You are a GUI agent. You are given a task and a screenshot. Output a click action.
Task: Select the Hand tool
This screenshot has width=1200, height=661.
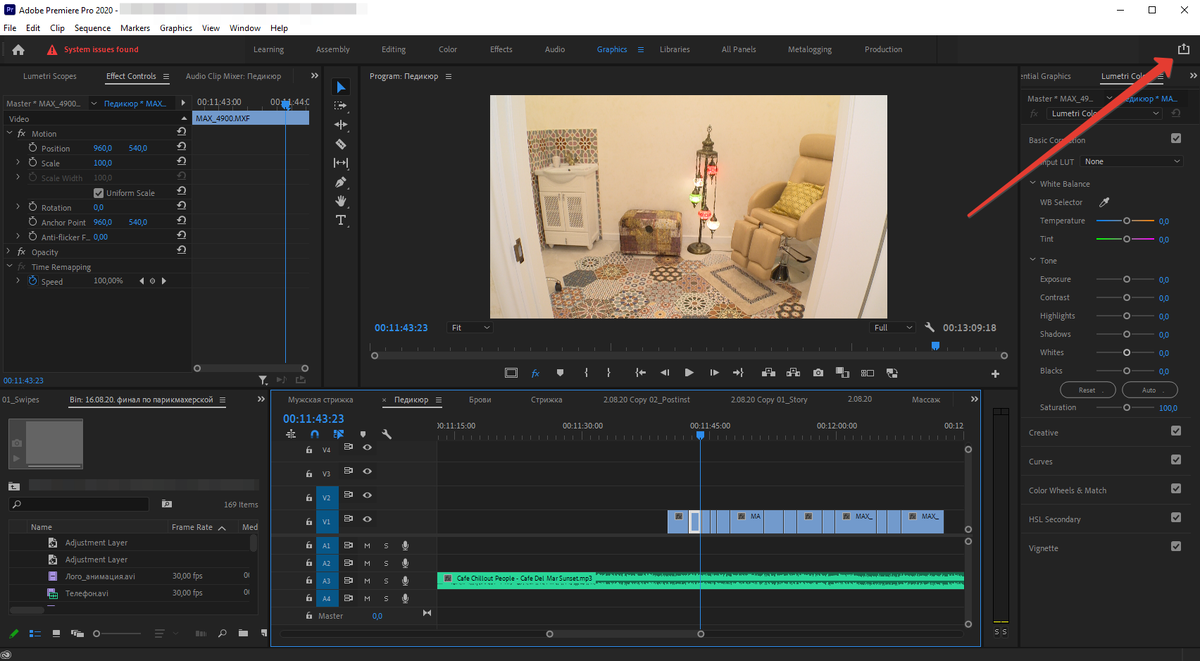[x=340, y=201]
